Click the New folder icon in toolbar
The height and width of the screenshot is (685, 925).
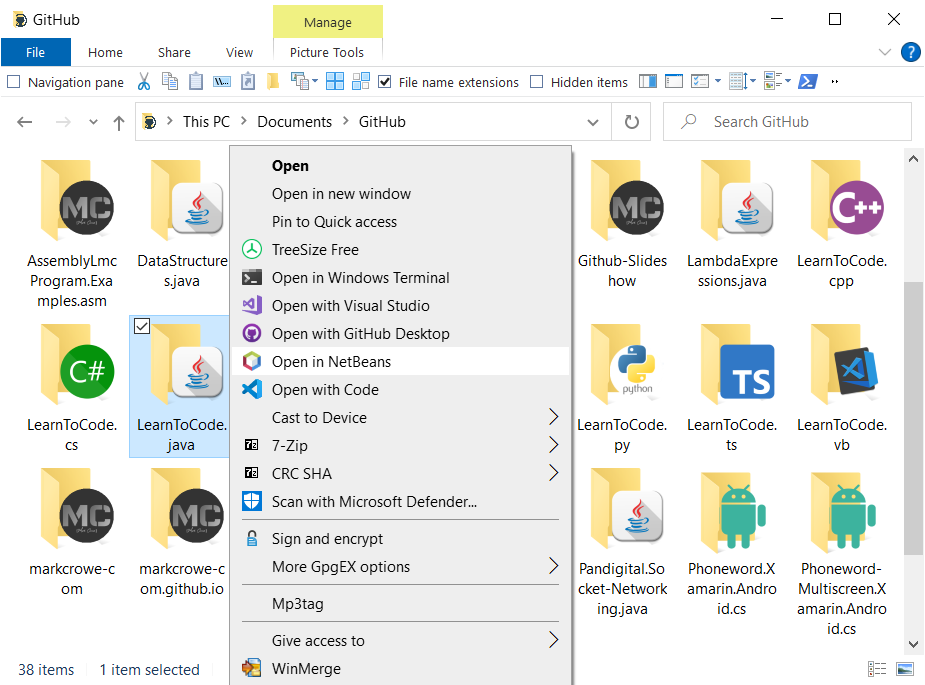(273, 81)
